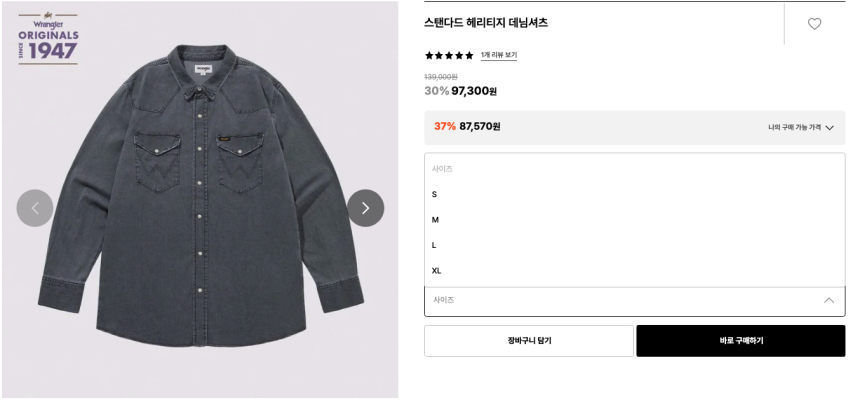Go to the next product image
The width and height of the screenshot is (848, 400).
click(x=365, y=208)
